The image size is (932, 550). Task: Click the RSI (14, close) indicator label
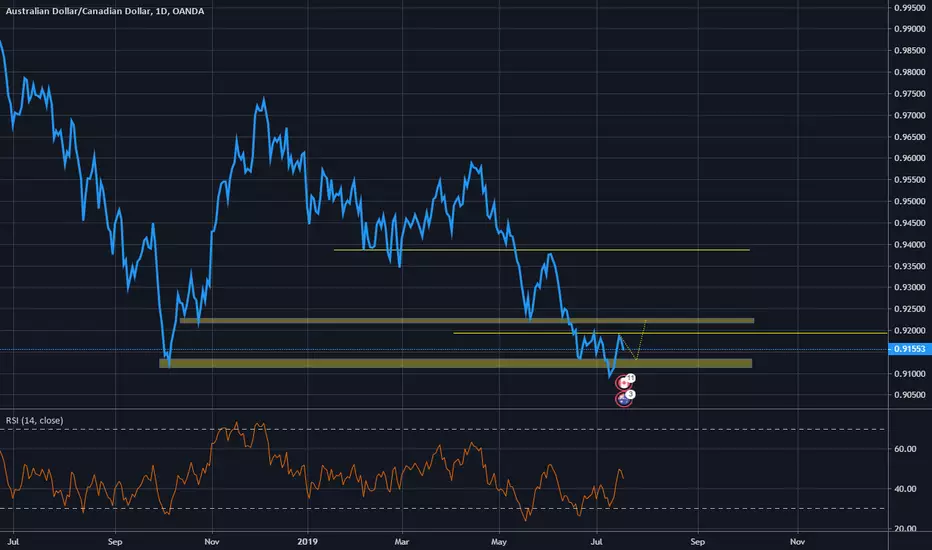pyautogui.click(x=34, y=420)
